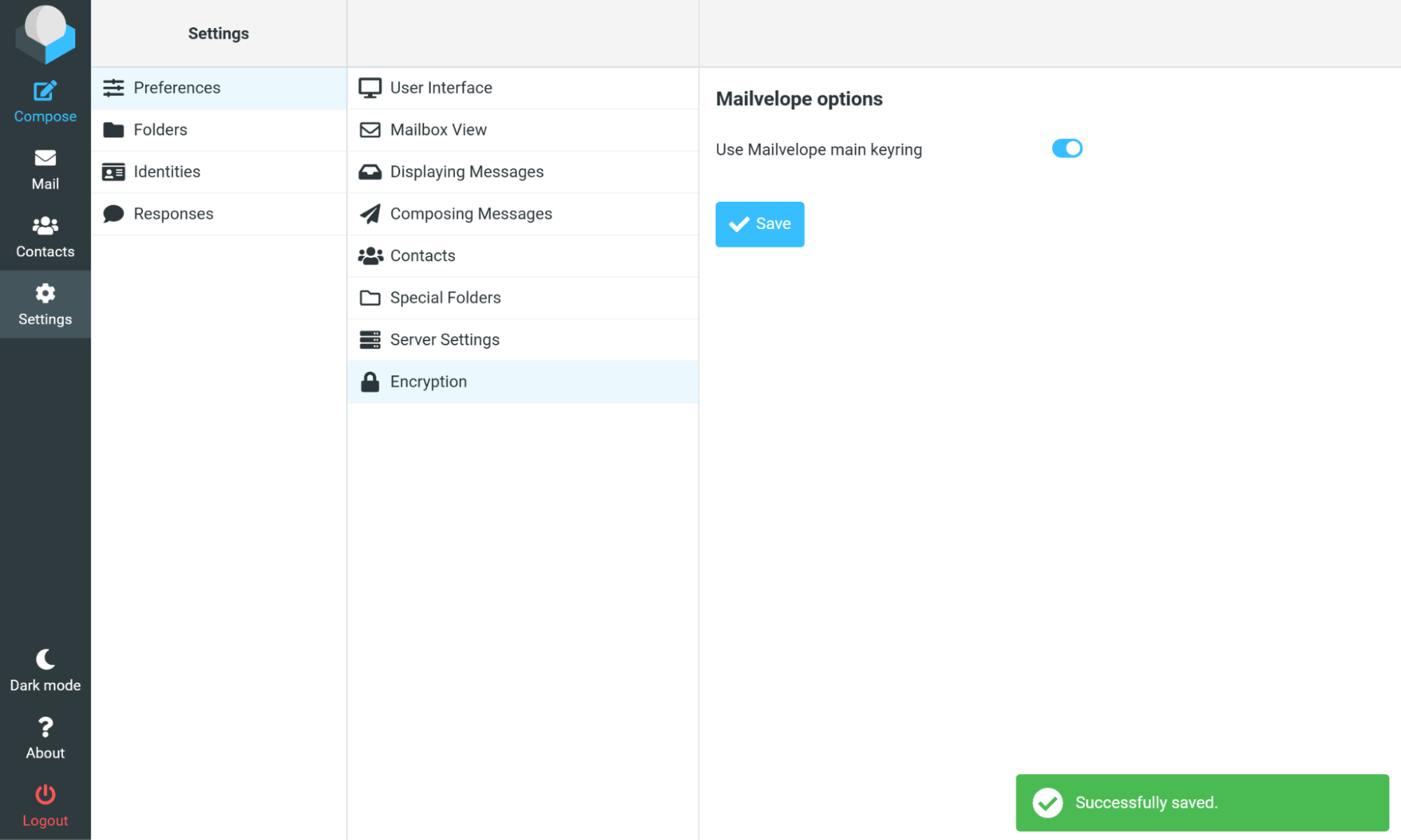Click the webmail logo at top left

[x=45, y=33]
